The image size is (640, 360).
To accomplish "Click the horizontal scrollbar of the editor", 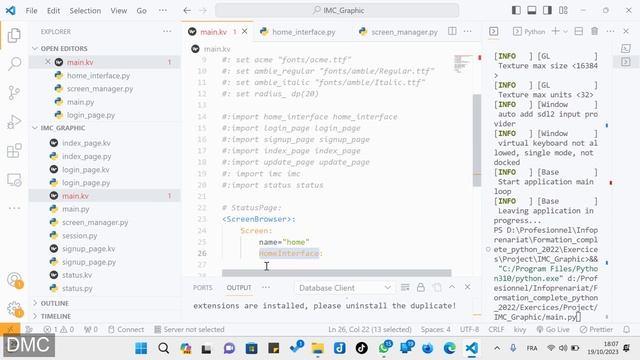I will click(x=337, y=273).
